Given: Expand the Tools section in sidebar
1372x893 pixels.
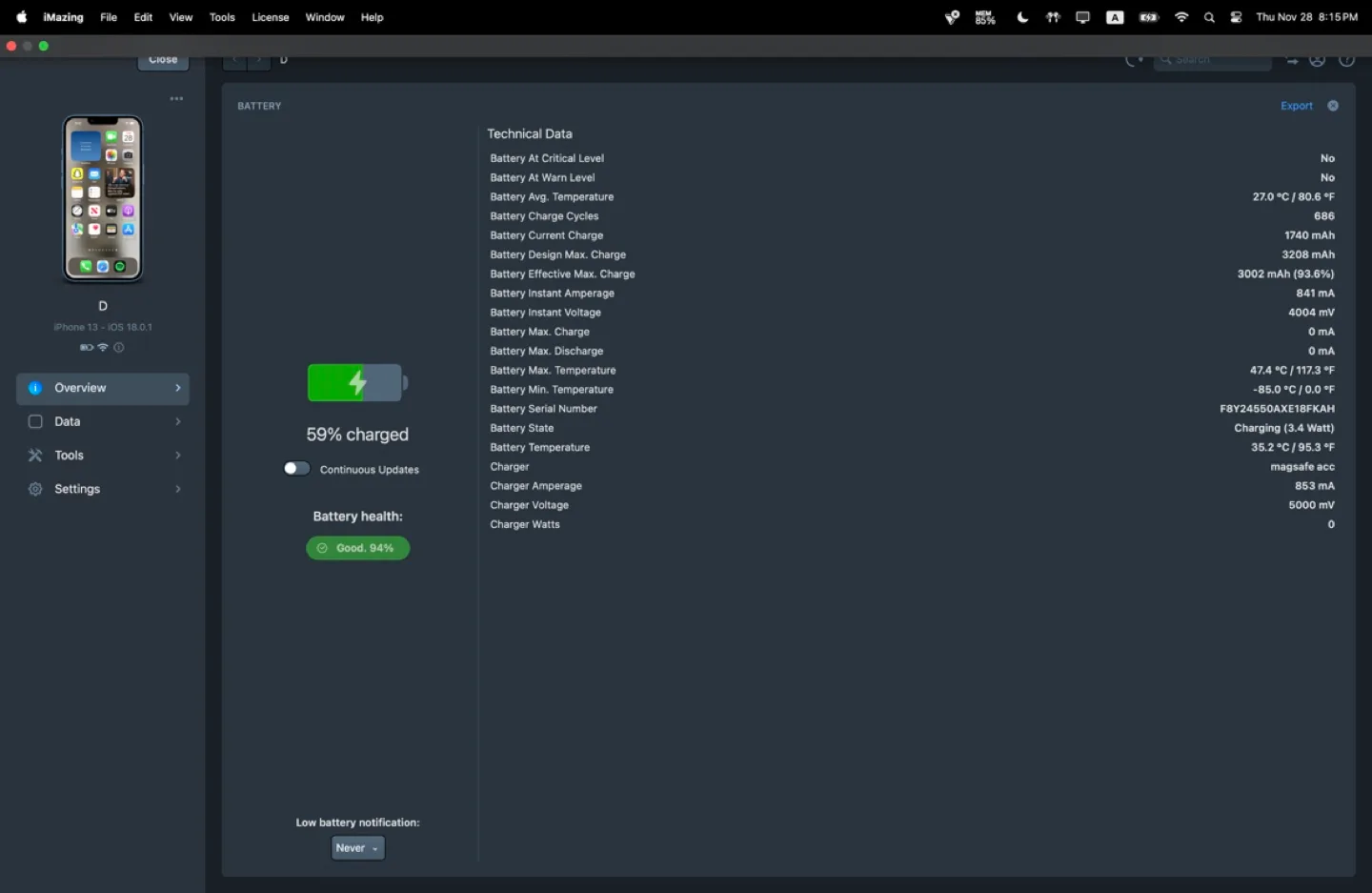Looking at the screenshot, I should [x=103, y=456].
